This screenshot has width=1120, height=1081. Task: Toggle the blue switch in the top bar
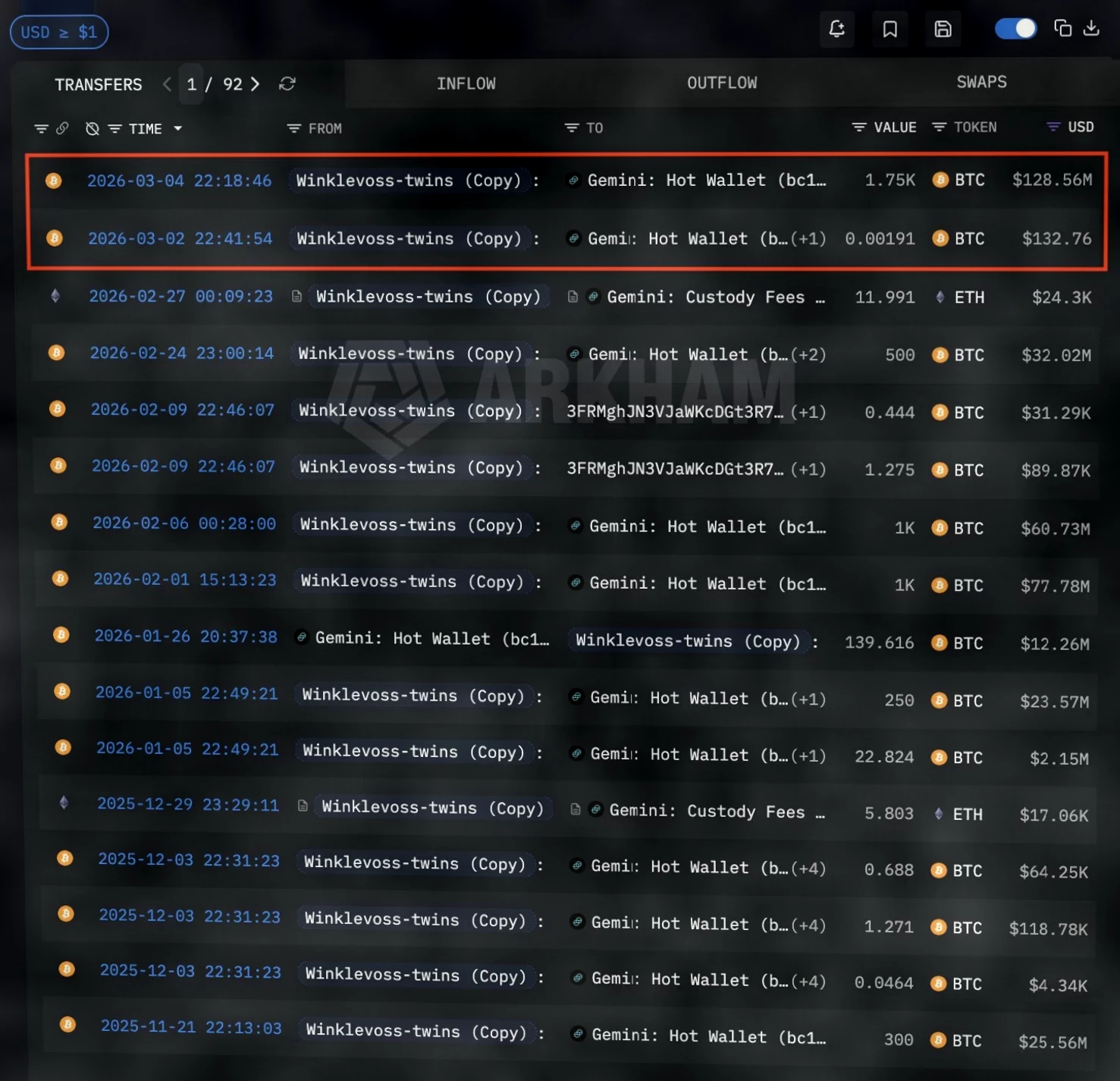(1015, 29)
